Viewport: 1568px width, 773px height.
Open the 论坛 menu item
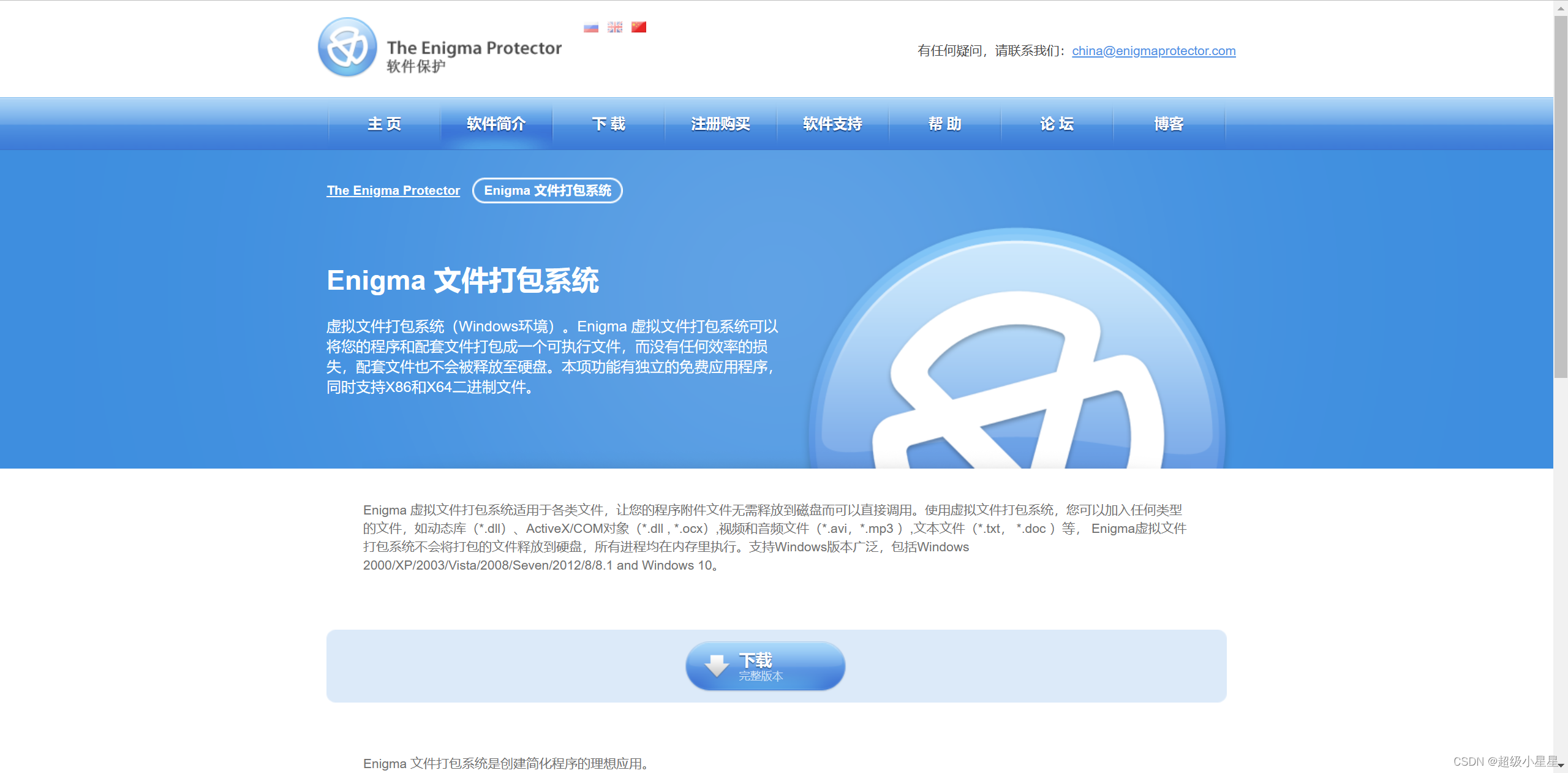[x=1057, y=124]
